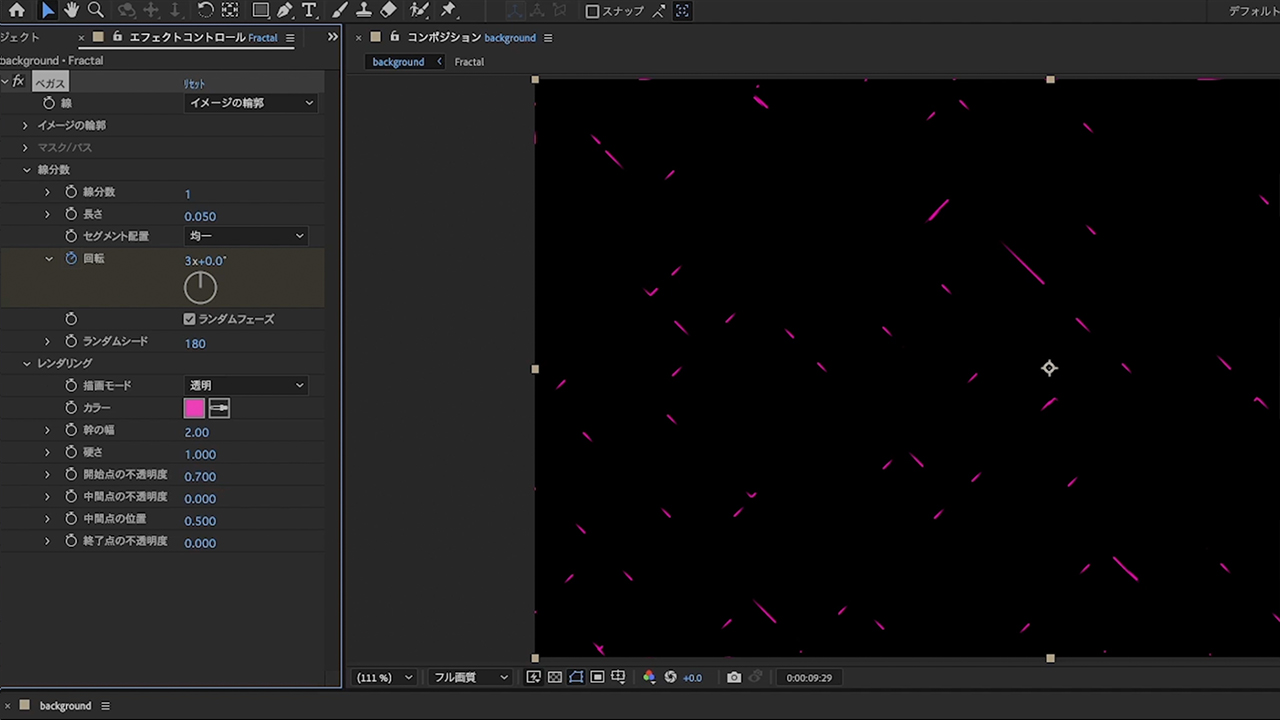Open the 線 イメージの輪郭 dropdown

pos(251,103)
